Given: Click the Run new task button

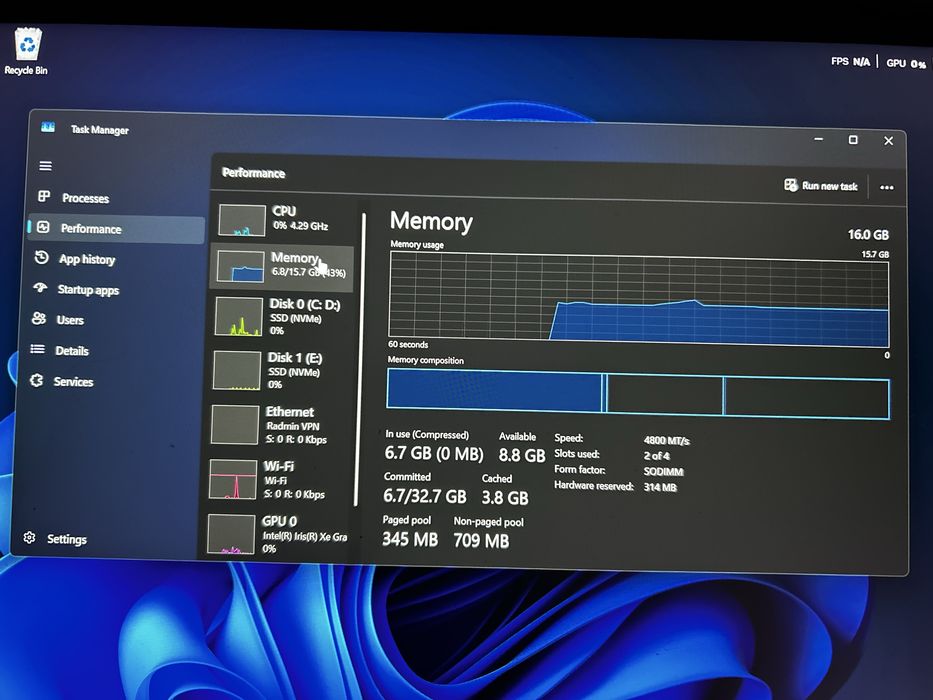Looking at the screenshot, I should (821, 186).
